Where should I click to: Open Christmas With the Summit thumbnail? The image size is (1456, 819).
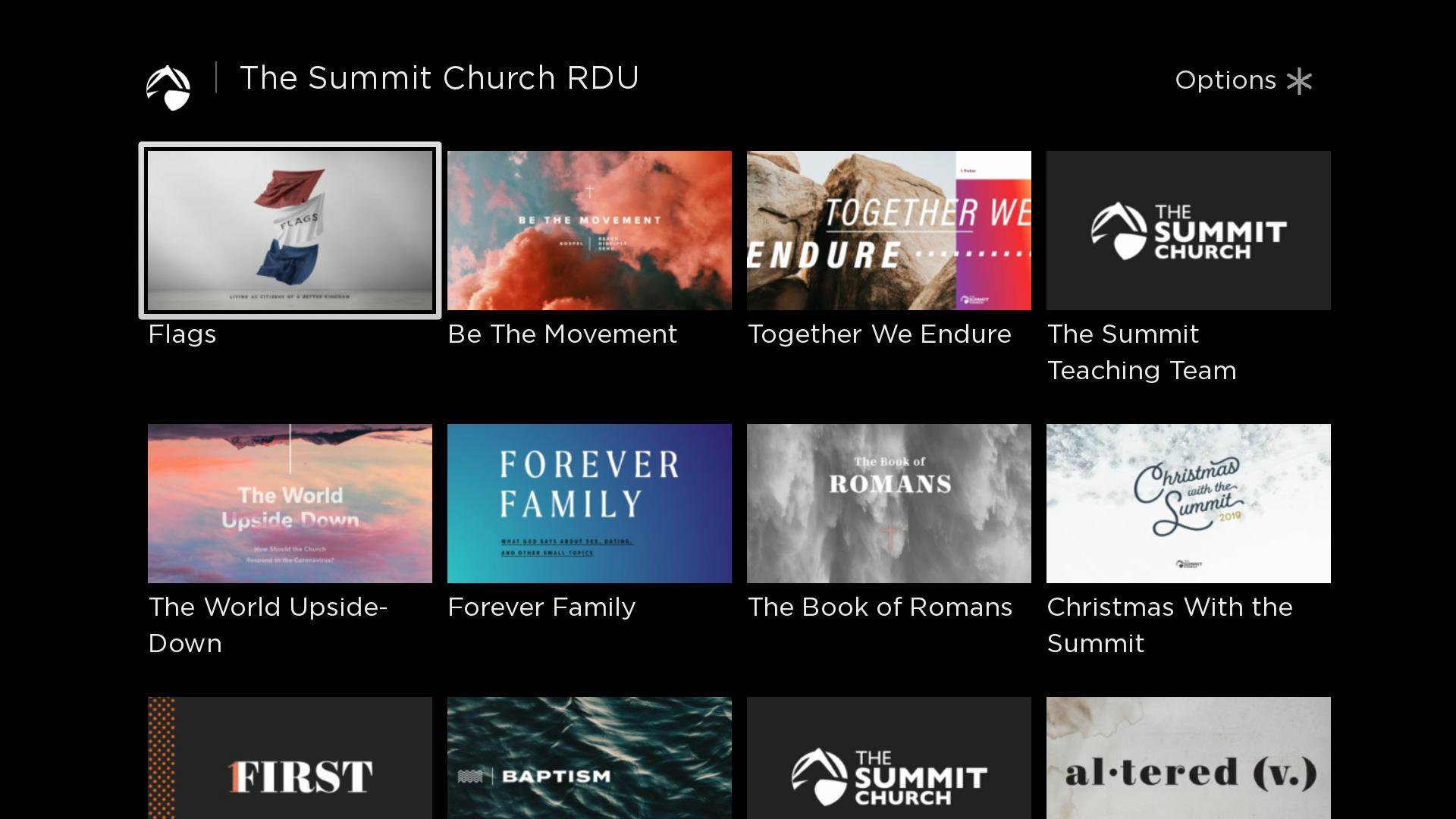[x=1188, y=504]
